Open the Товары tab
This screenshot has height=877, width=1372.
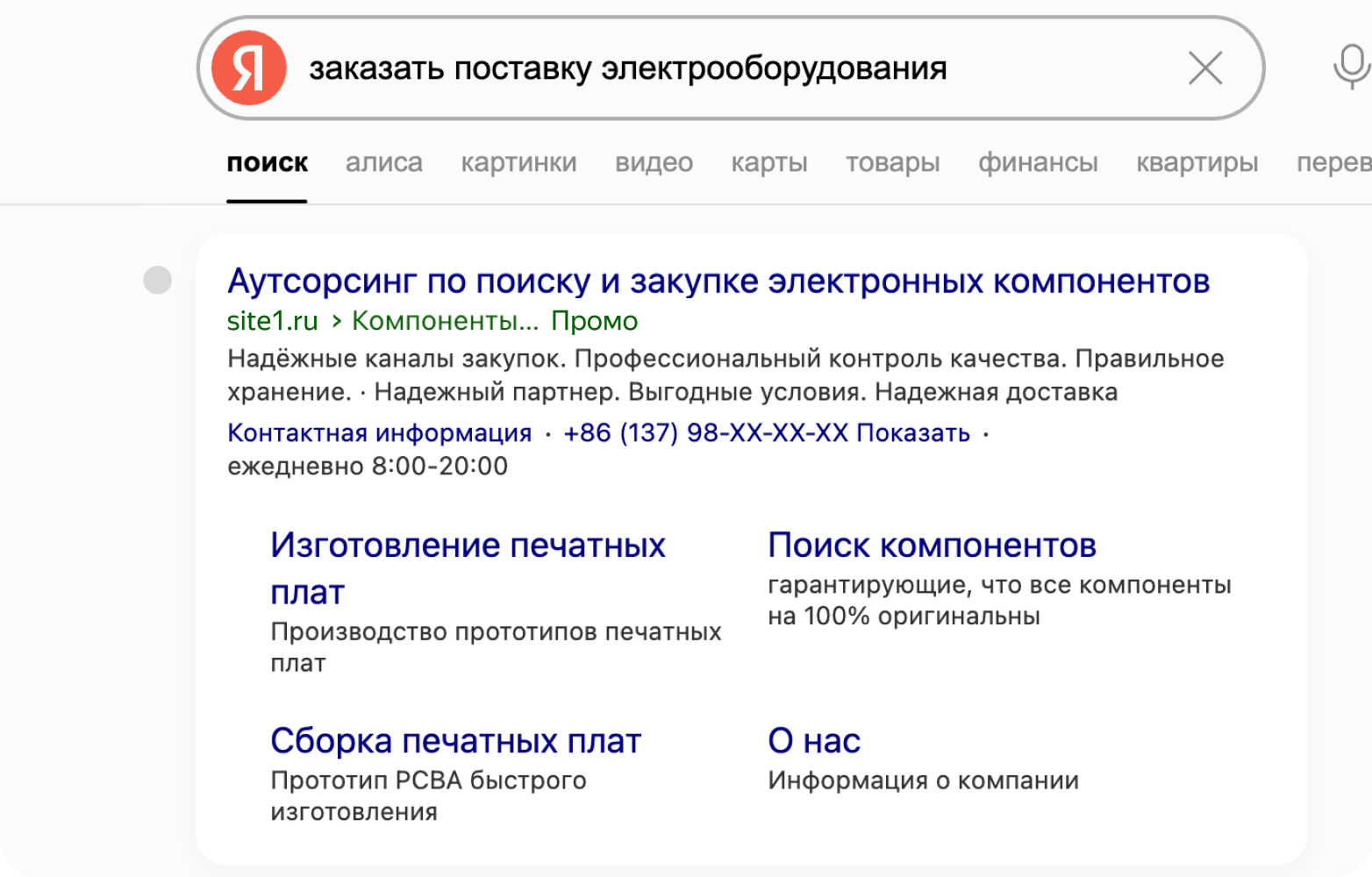892,163
